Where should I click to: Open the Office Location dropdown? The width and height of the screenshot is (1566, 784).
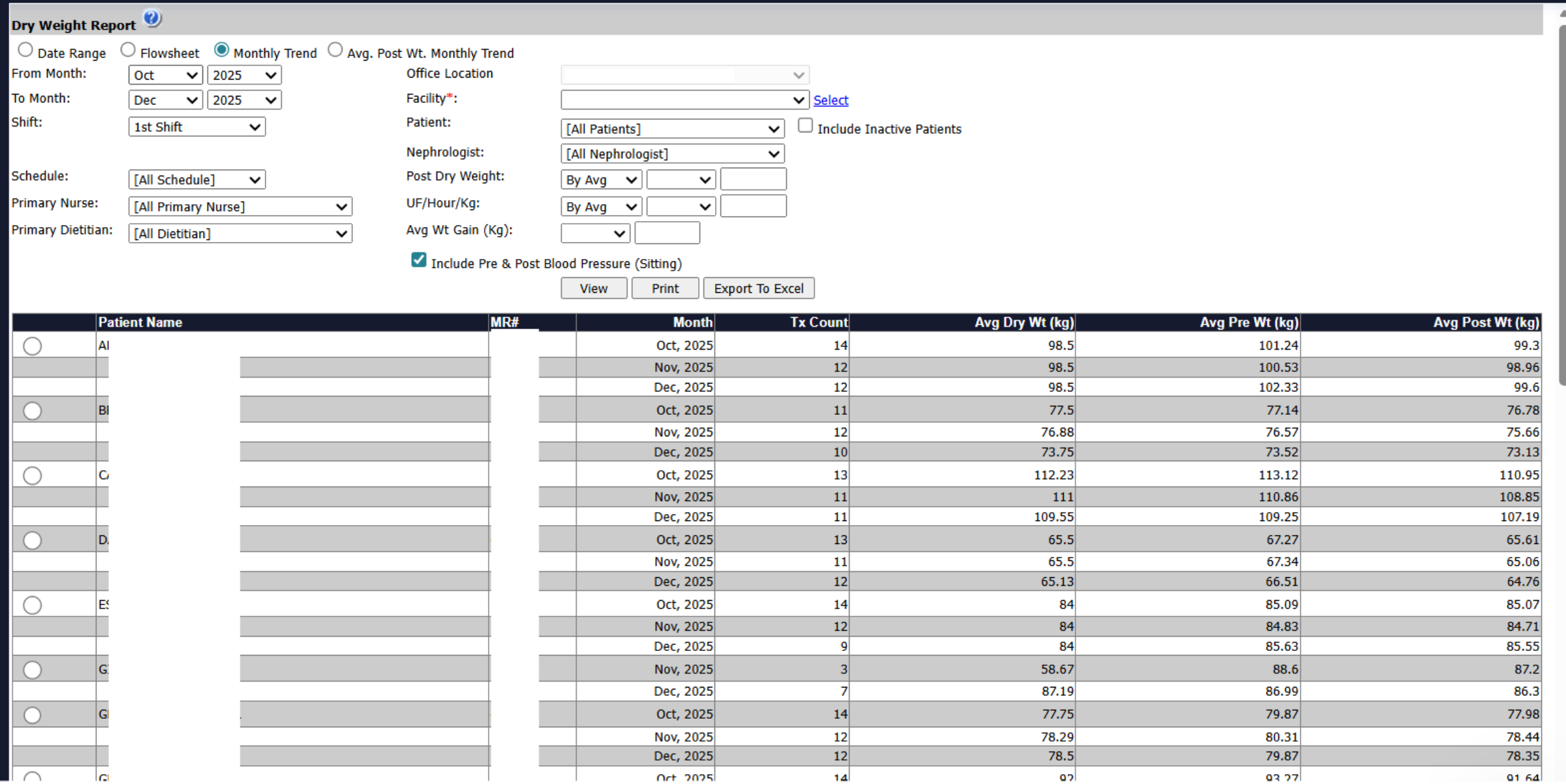tap(685, 75)
